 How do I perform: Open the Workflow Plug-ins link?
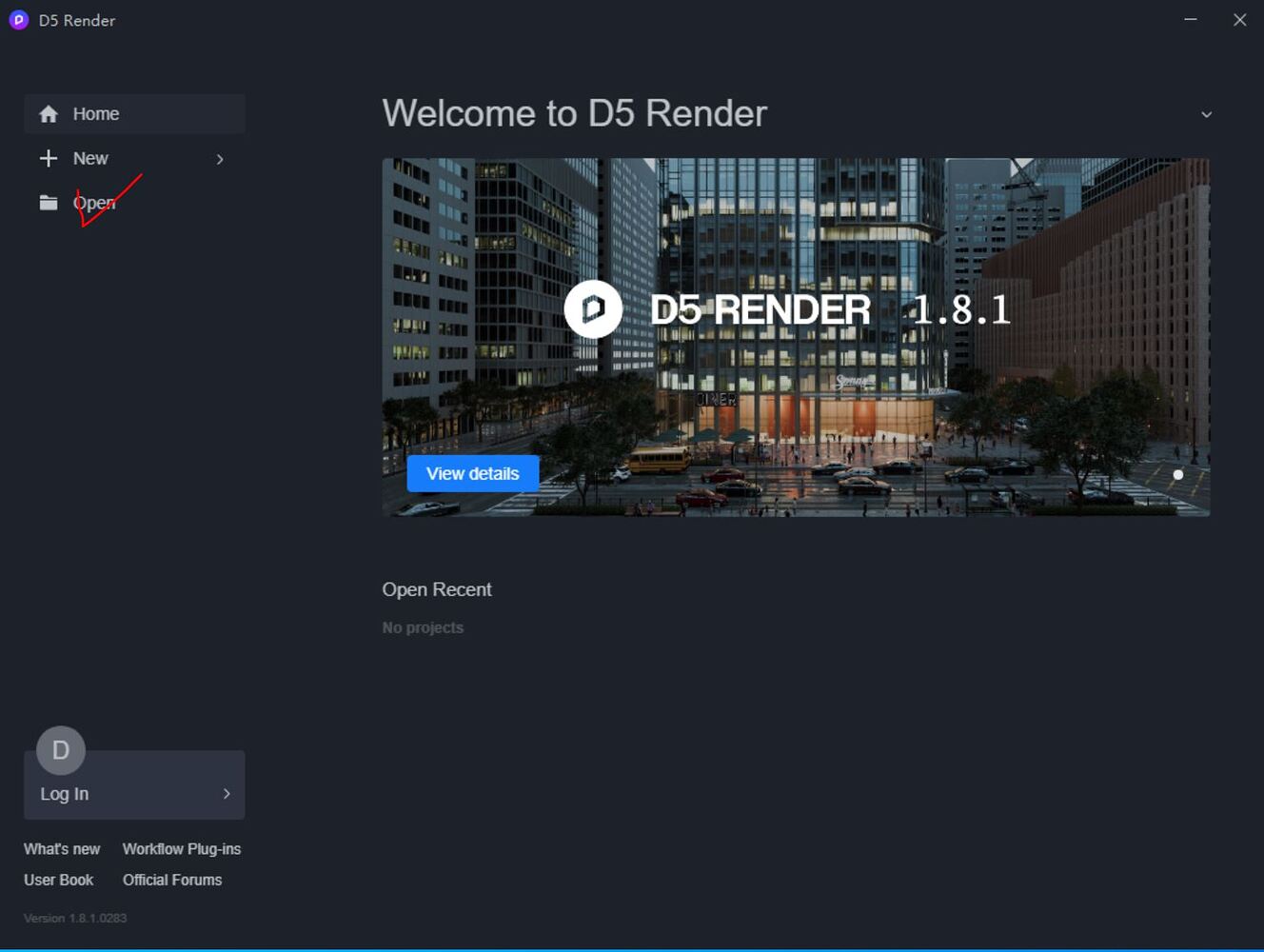(182, 849)
